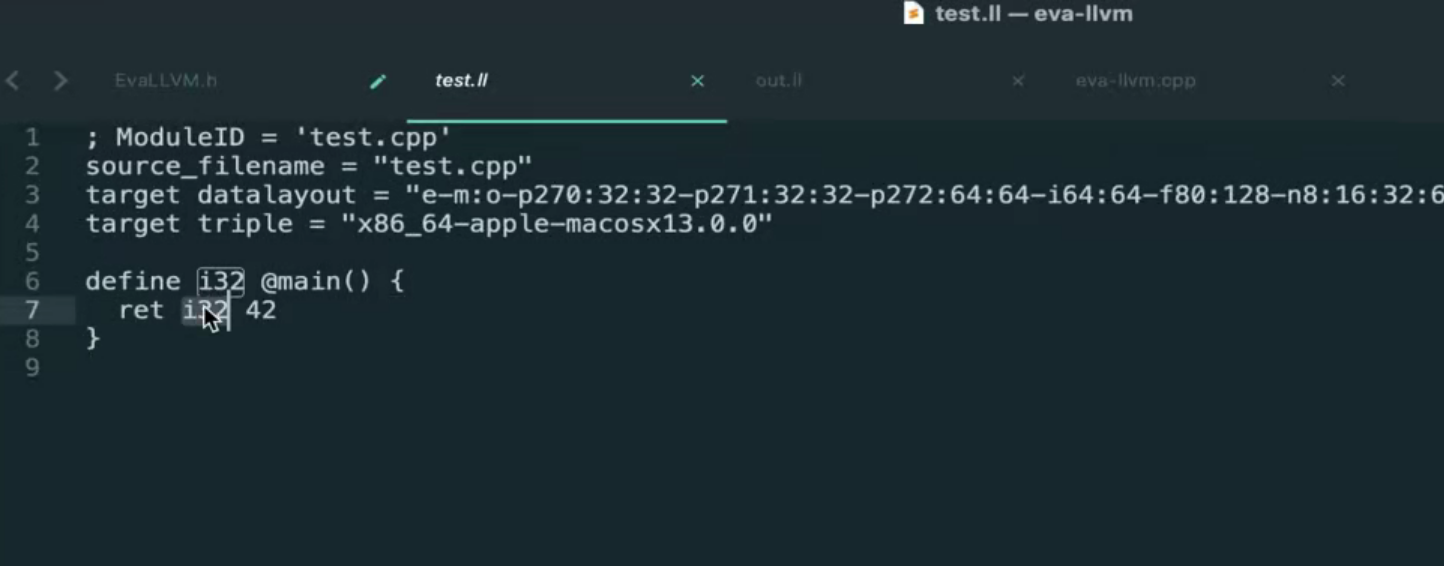Click the pencil icon on EvaLLVM.h tab
Viewport: 1444px width, 566px height.
[378, 82]
